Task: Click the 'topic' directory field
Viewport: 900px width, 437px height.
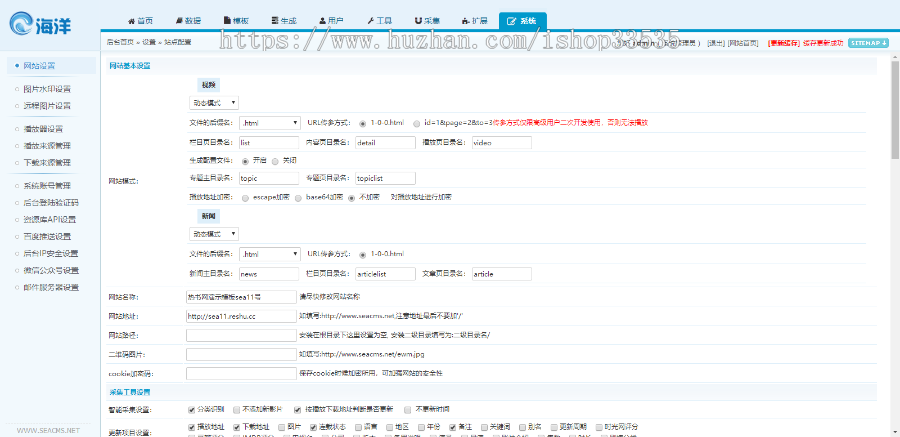Action: coord(269,179)
